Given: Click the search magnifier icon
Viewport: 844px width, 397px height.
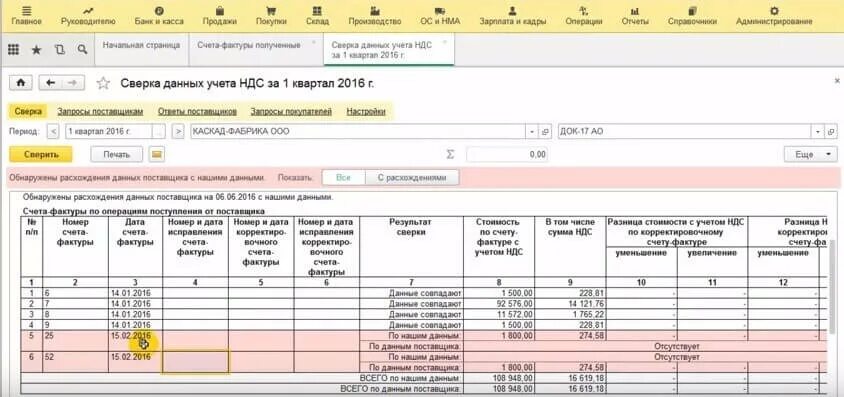Looking at the screenshot, I should click(82, 49).
